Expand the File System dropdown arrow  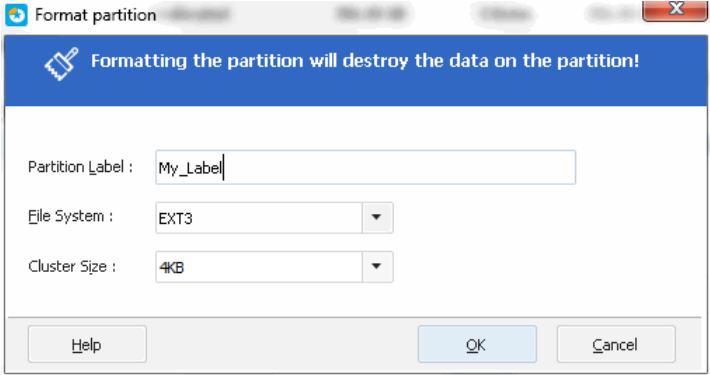coord(377,218)
